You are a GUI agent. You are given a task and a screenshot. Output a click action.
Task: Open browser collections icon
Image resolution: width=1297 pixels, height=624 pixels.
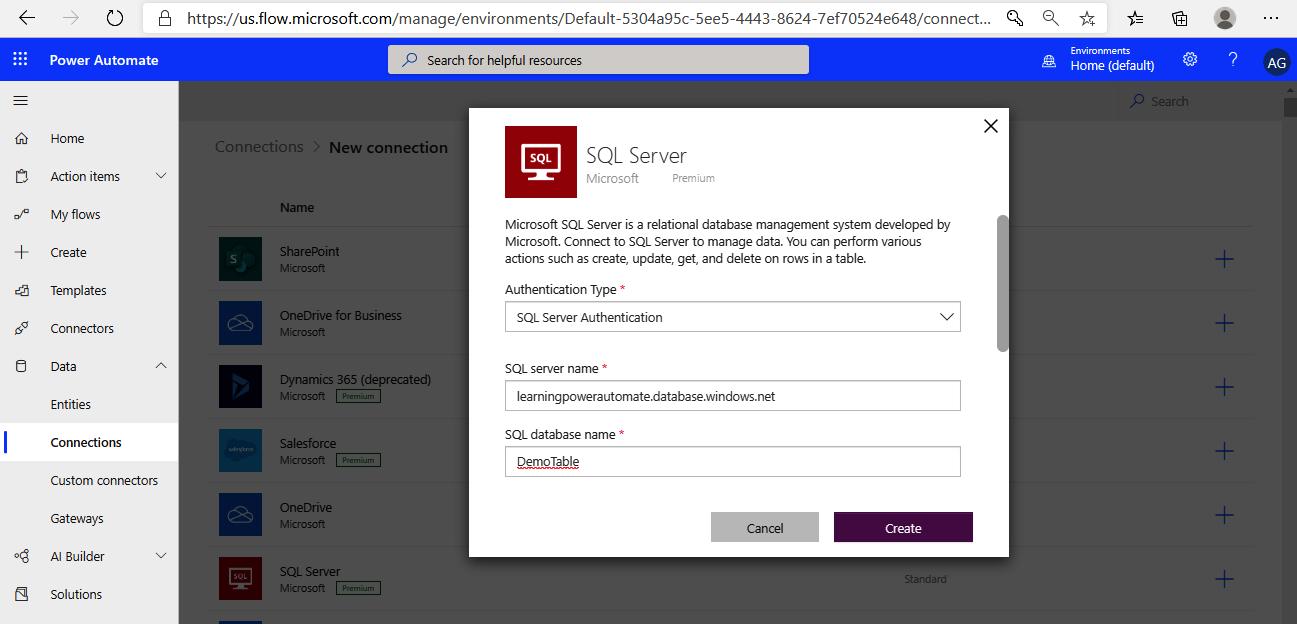click(1179, 18)
